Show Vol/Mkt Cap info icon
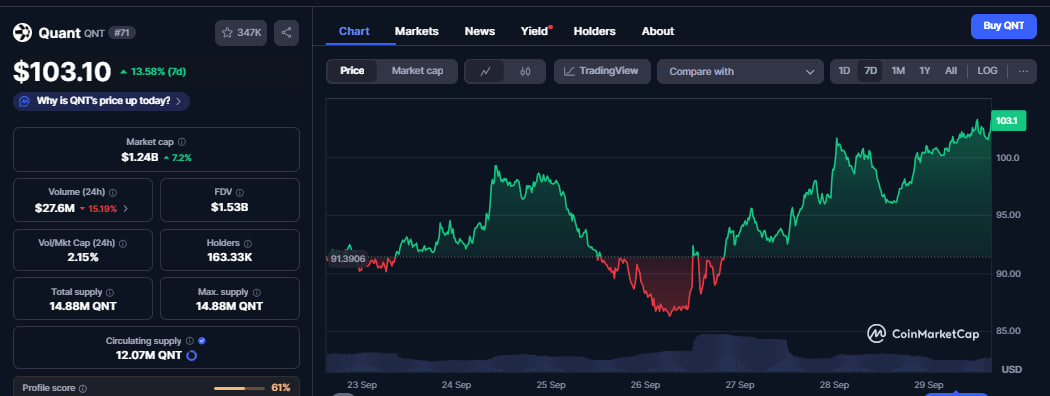The width and height of the screenshot is (1050, 396). point(123,243)
